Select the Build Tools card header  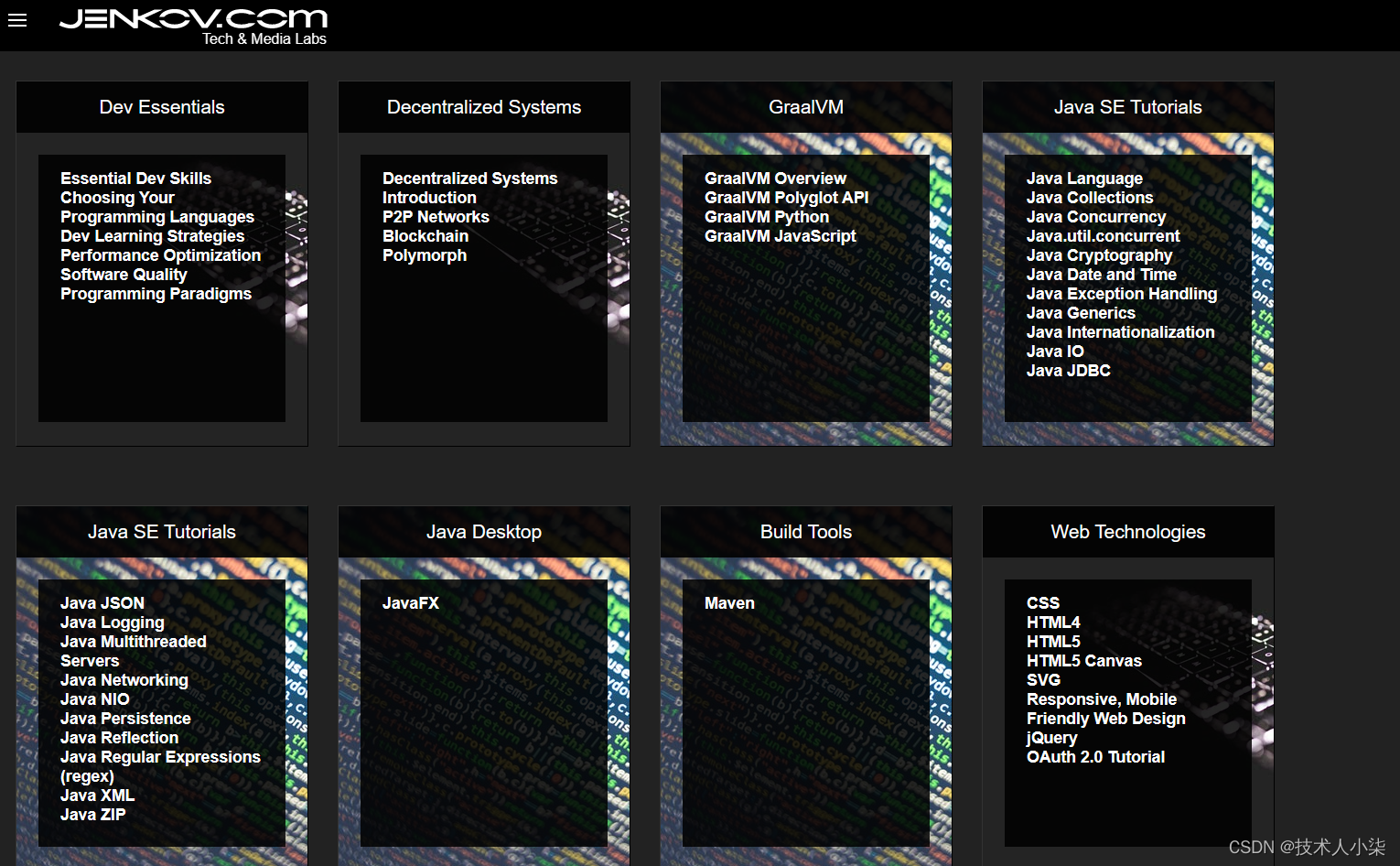point(806,532)
